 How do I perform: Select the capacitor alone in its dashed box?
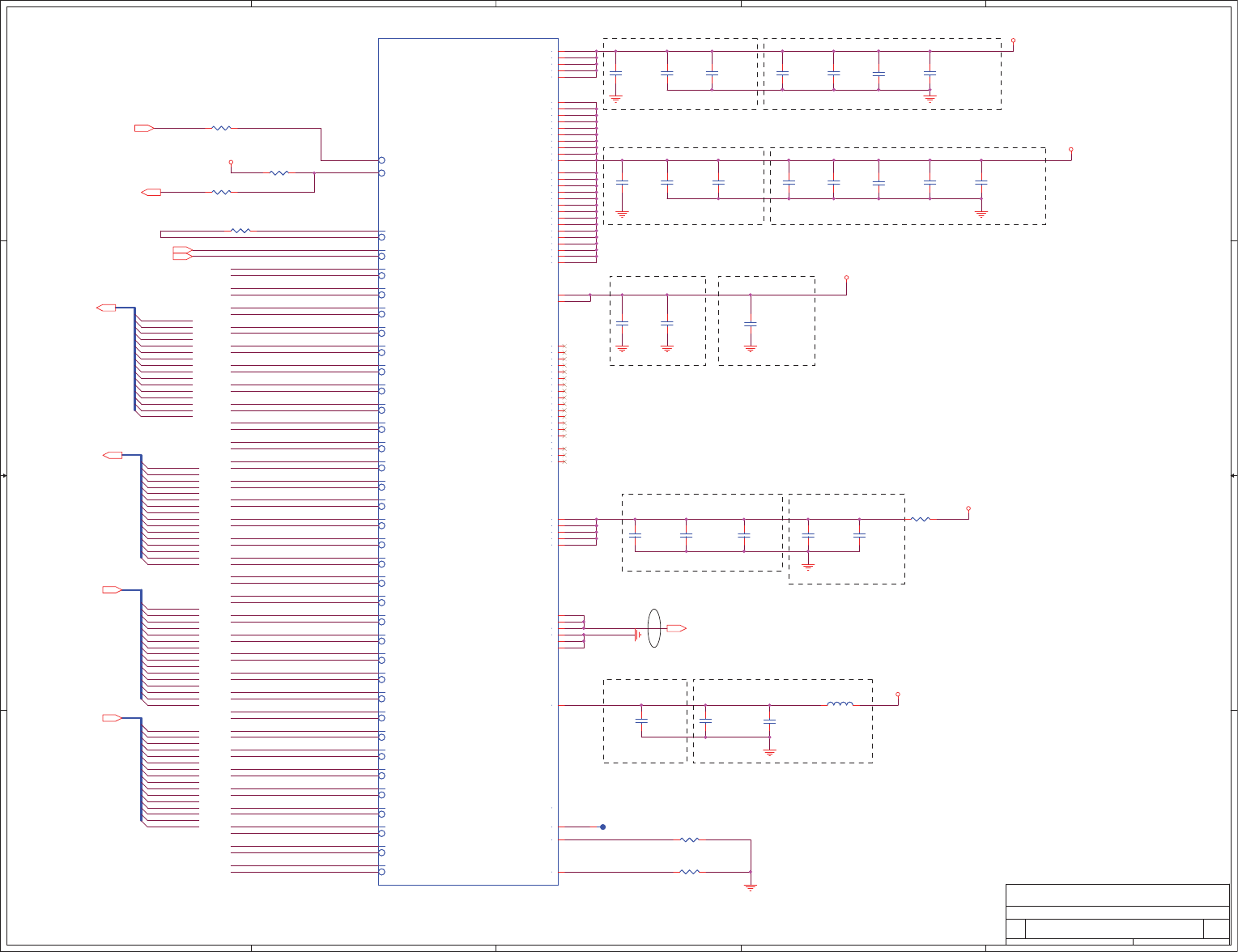(751, 324)
